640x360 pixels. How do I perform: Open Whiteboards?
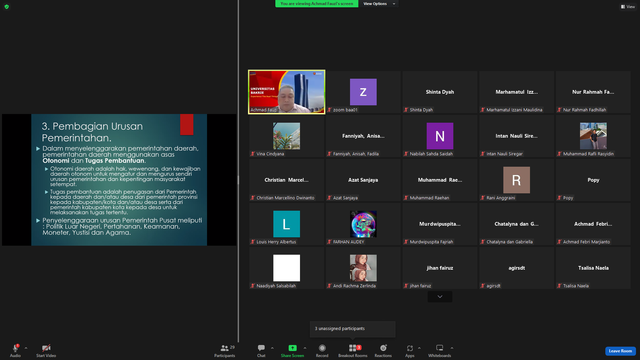pyautogui.click(x=440, y=350)
